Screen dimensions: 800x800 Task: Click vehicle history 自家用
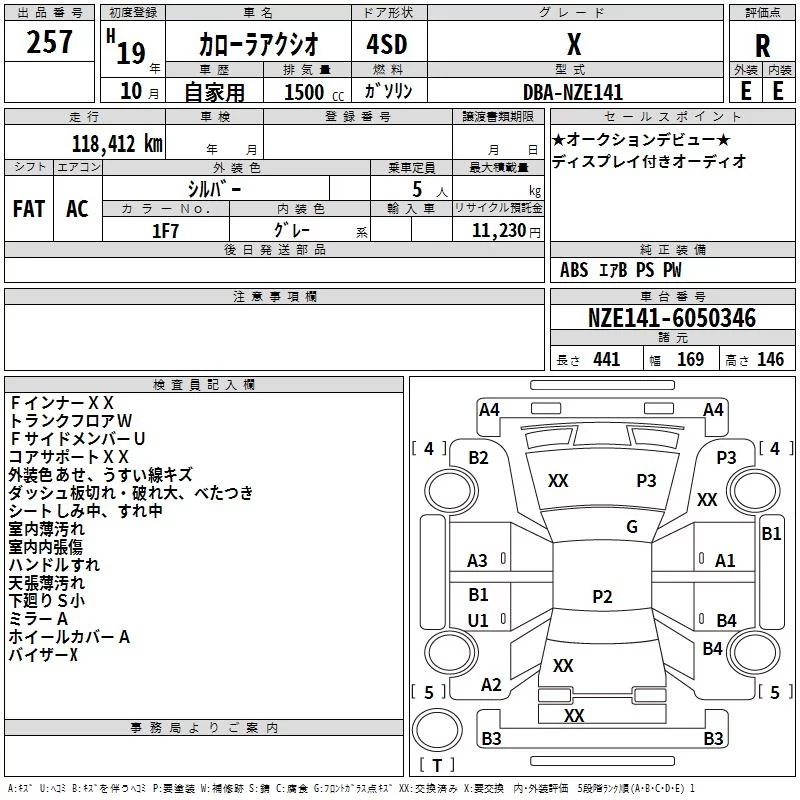click(214, 92)
